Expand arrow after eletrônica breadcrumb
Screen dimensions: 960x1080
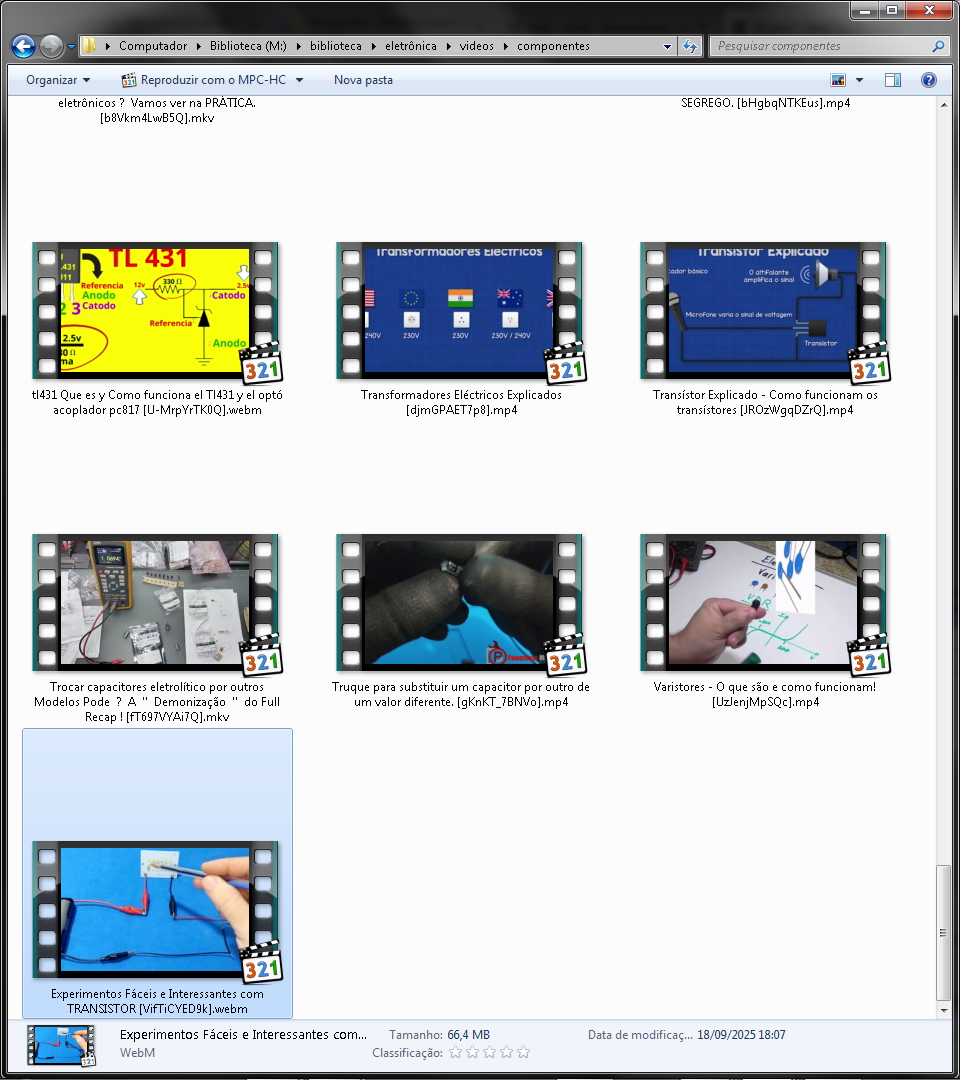click(x=448, y=46)
